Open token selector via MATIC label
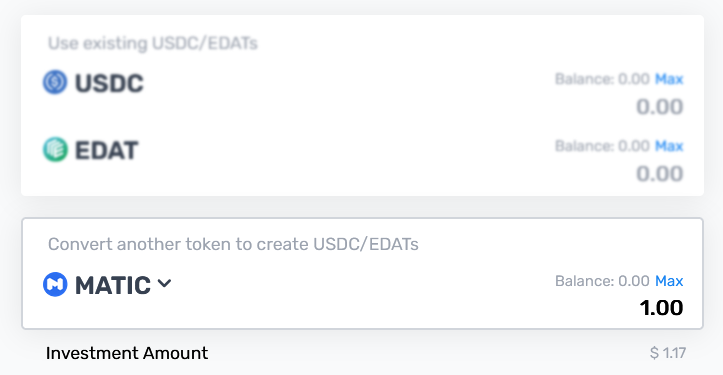 coord(113,285)
